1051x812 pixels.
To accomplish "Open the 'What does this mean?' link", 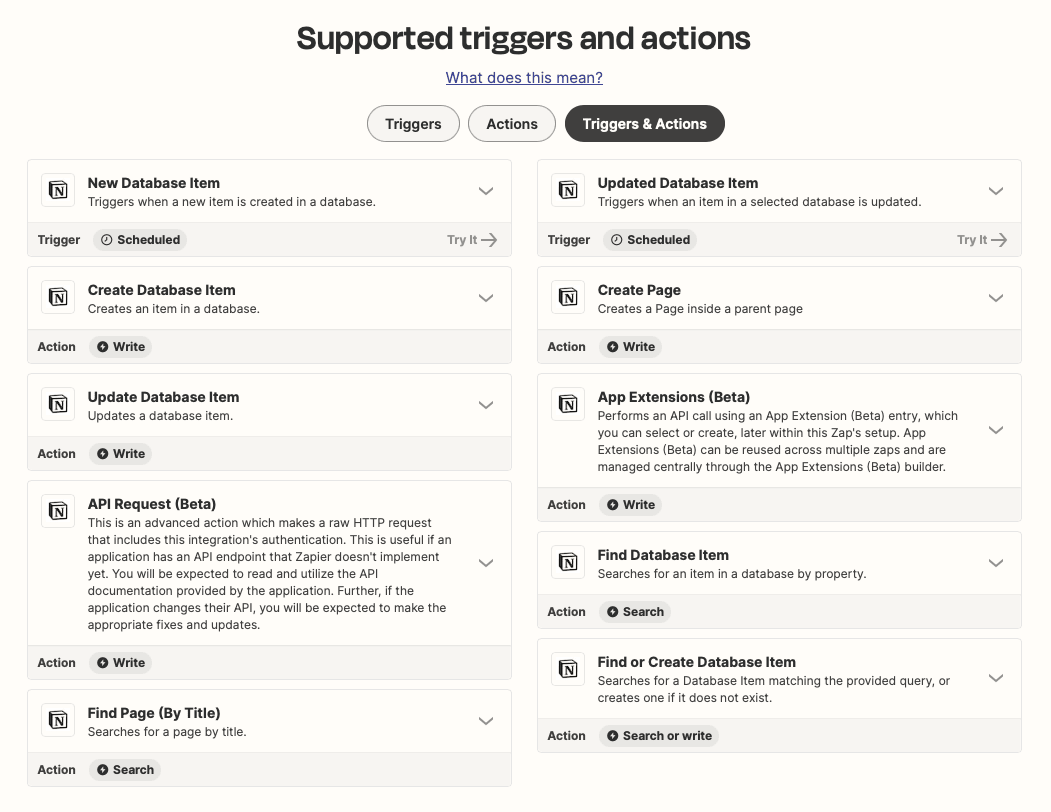I will pos(524,78).
